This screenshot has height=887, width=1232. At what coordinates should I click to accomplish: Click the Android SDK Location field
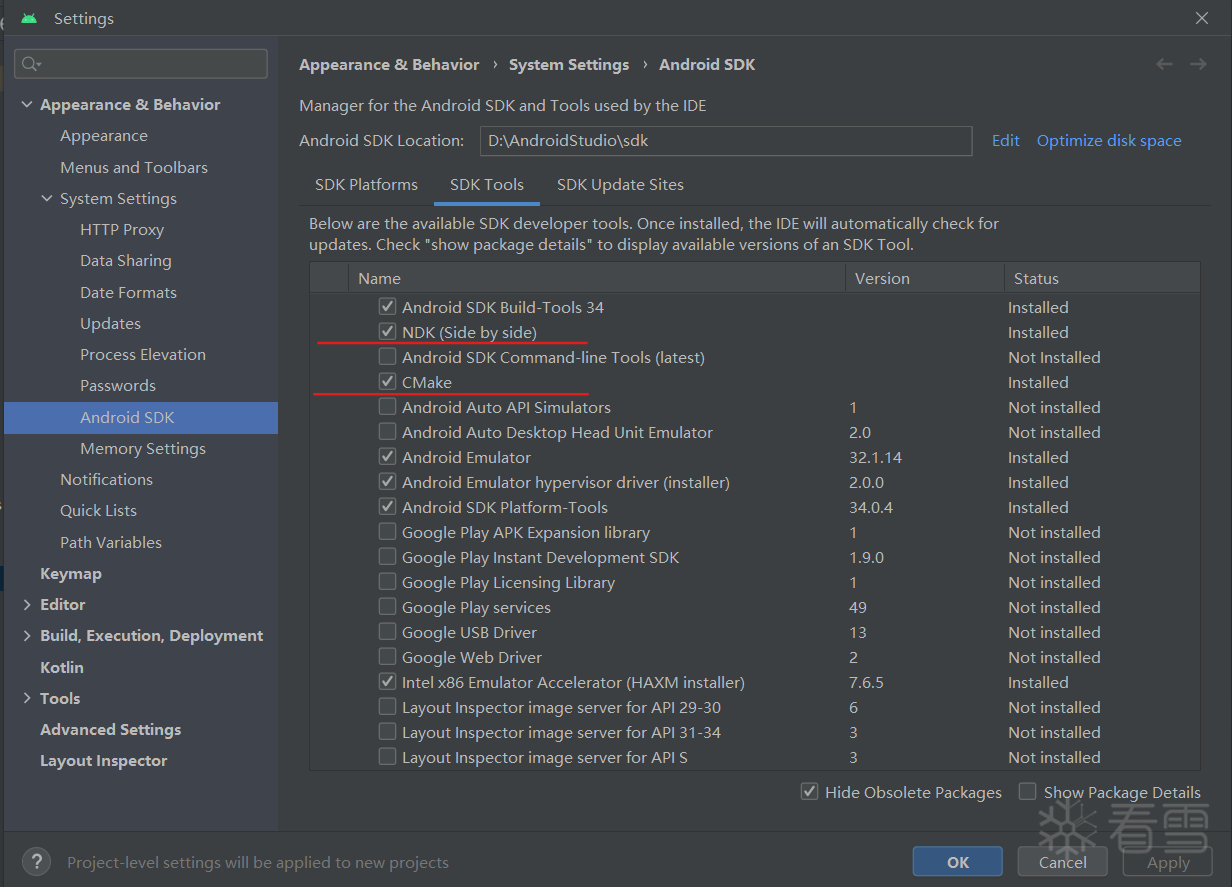click(726, 141)
